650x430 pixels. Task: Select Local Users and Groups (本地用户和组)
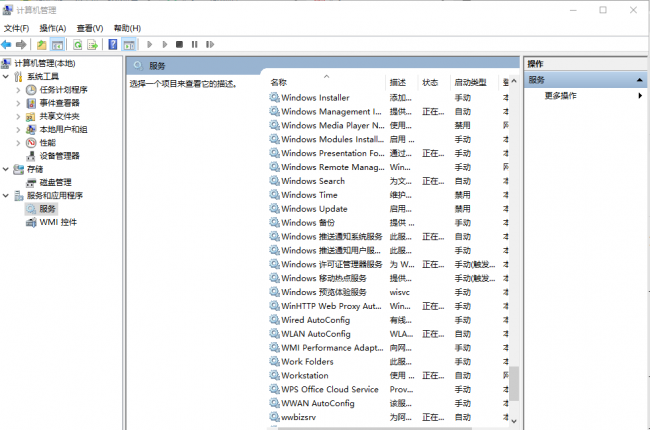point(63,129)
